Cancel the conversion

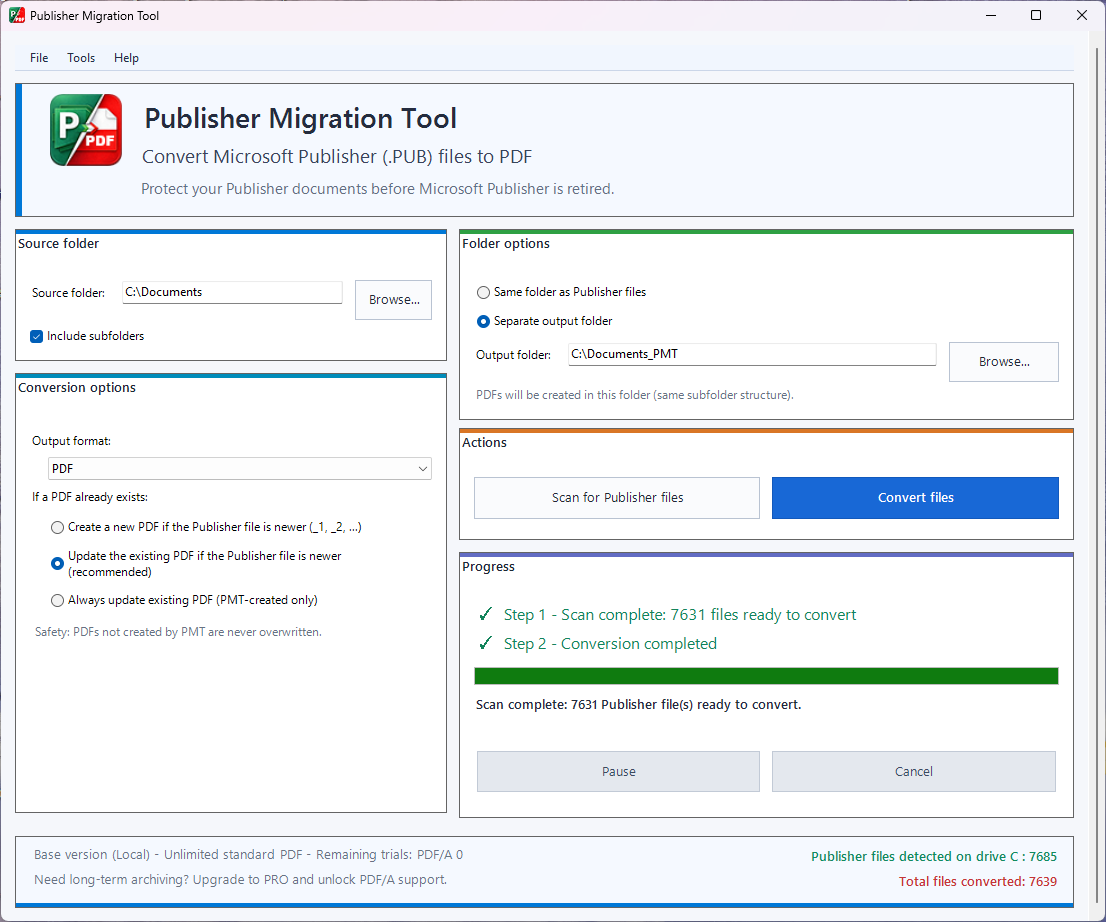(x=914, y=772)
